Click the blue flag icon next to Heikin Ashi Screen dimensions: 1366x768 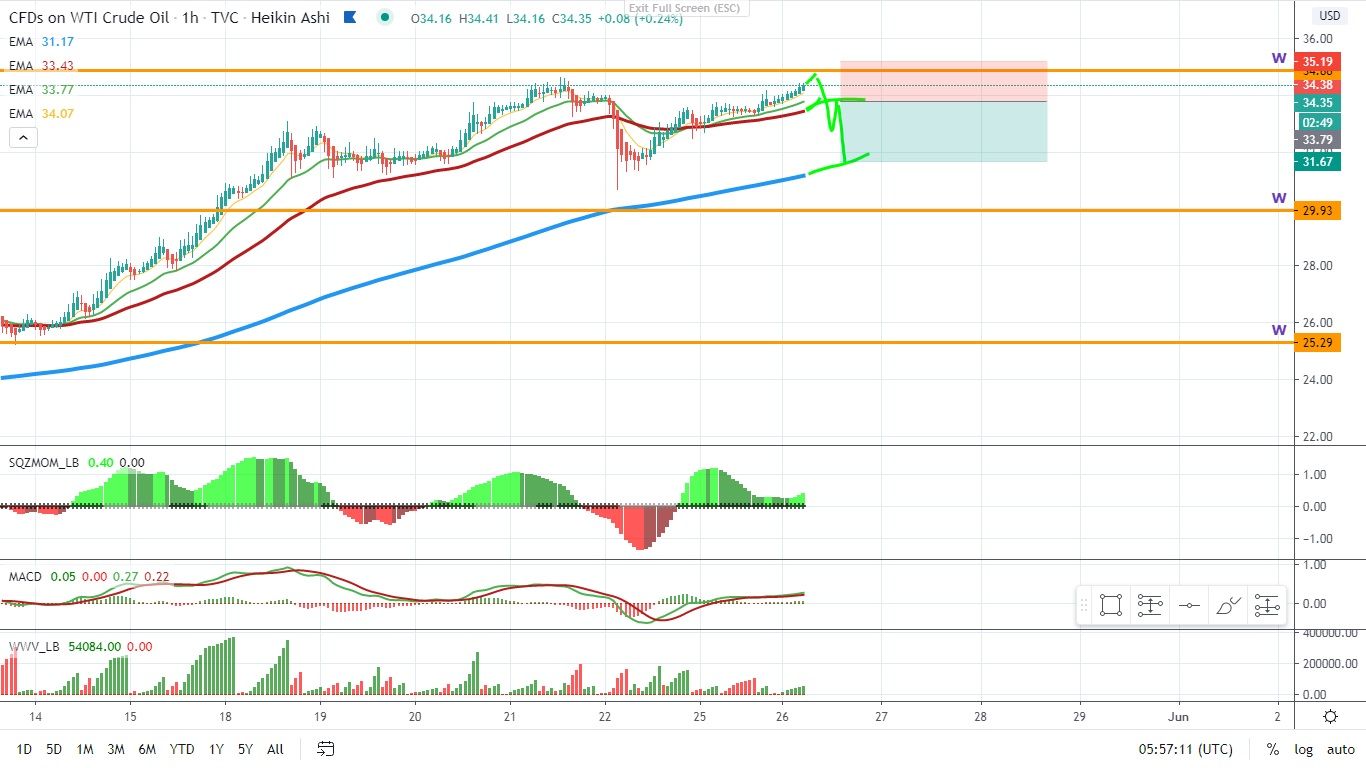point(349,17)
